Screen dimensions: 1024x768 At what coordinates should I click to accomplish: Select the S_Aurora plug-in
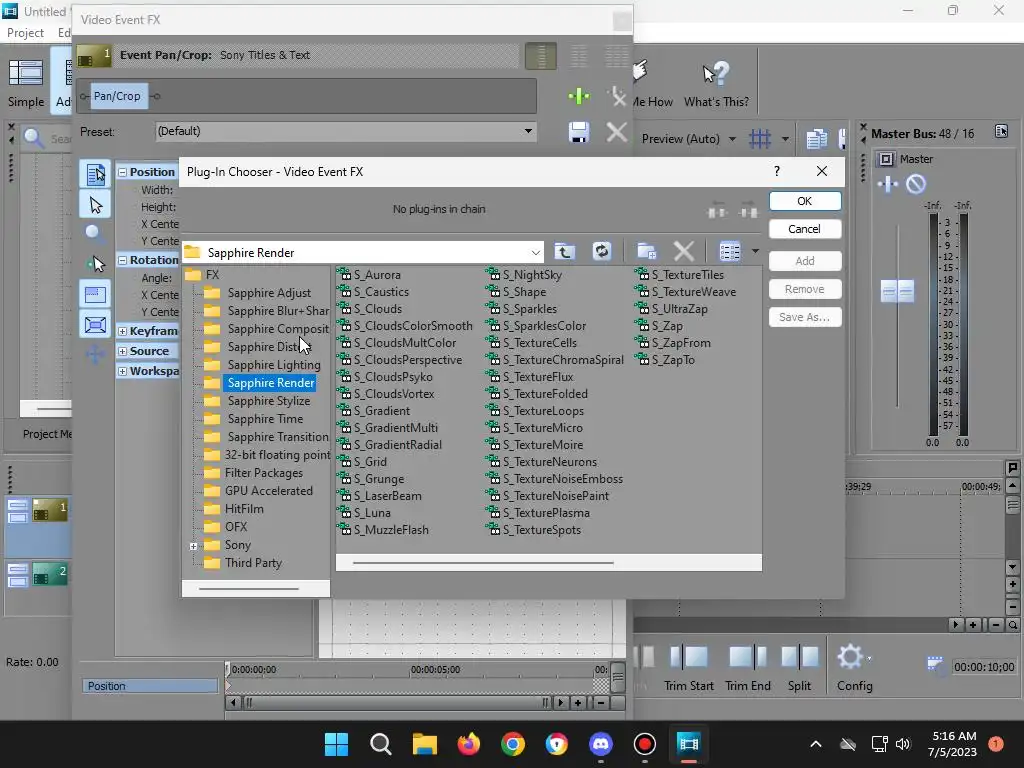pyautogui.click(x=377, y=275)
